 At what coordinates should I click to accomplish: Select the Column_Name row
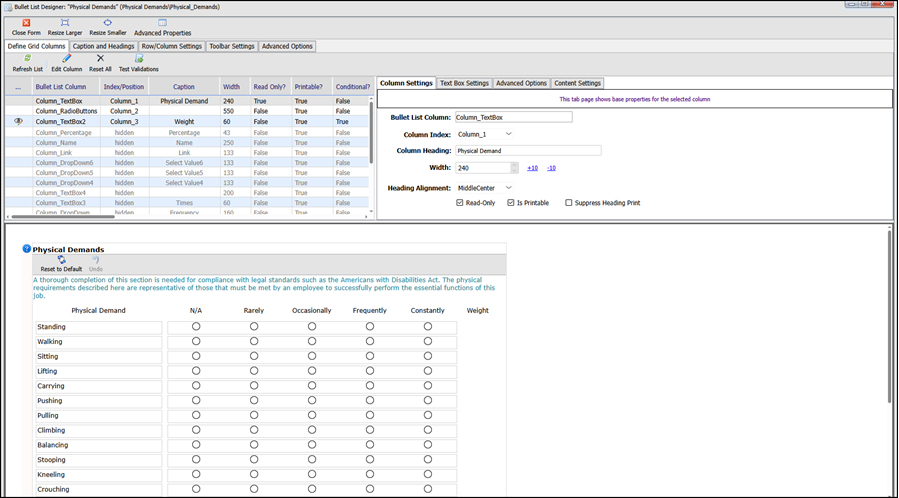coord(187,143)
